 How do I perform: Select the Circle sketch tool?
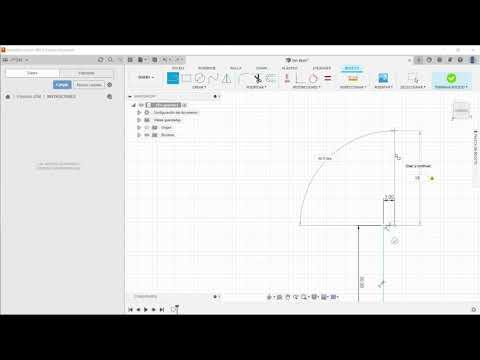(x=200, y=78)
